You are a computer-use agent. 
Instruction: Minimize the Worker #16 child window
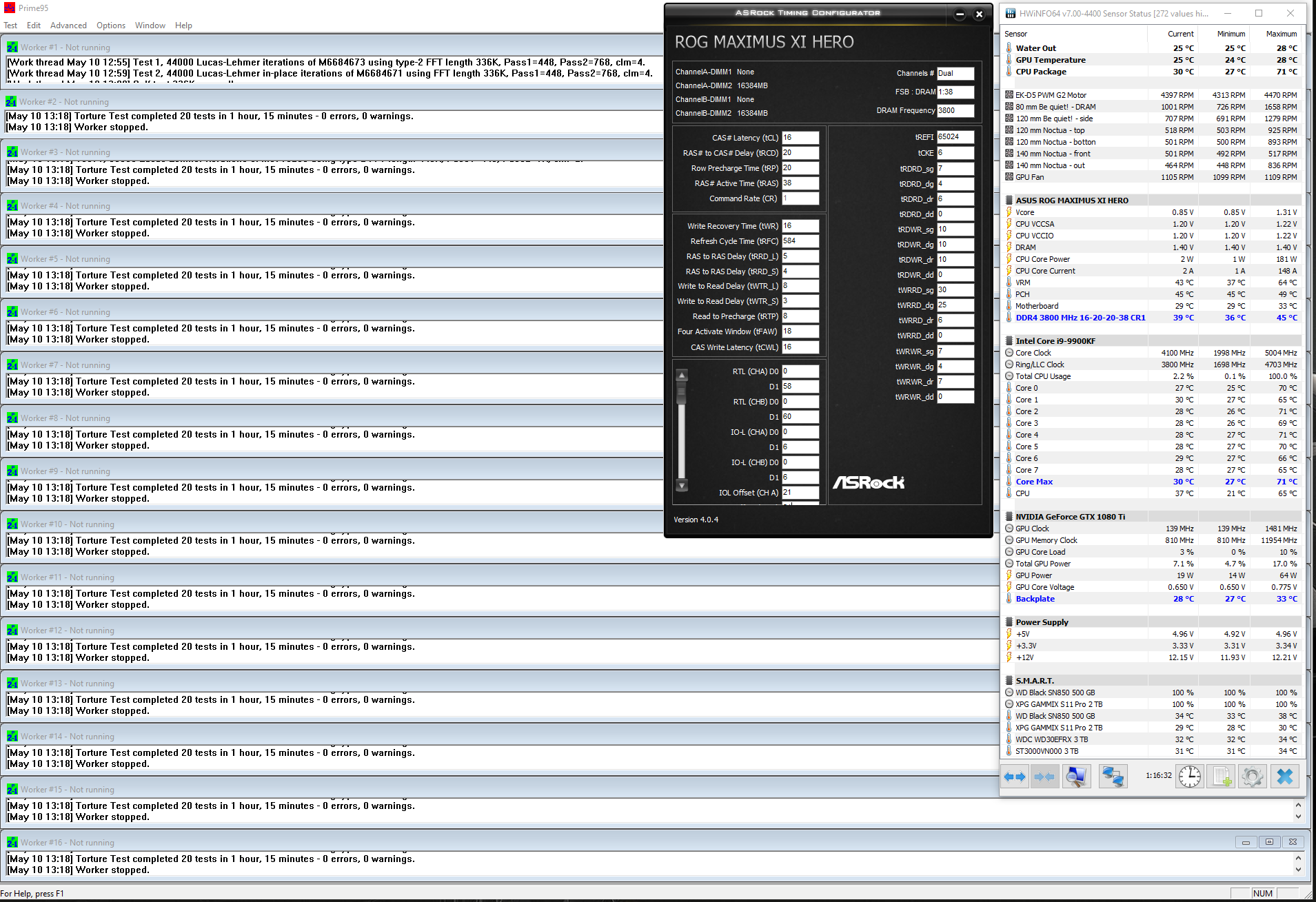point(1246,842)
